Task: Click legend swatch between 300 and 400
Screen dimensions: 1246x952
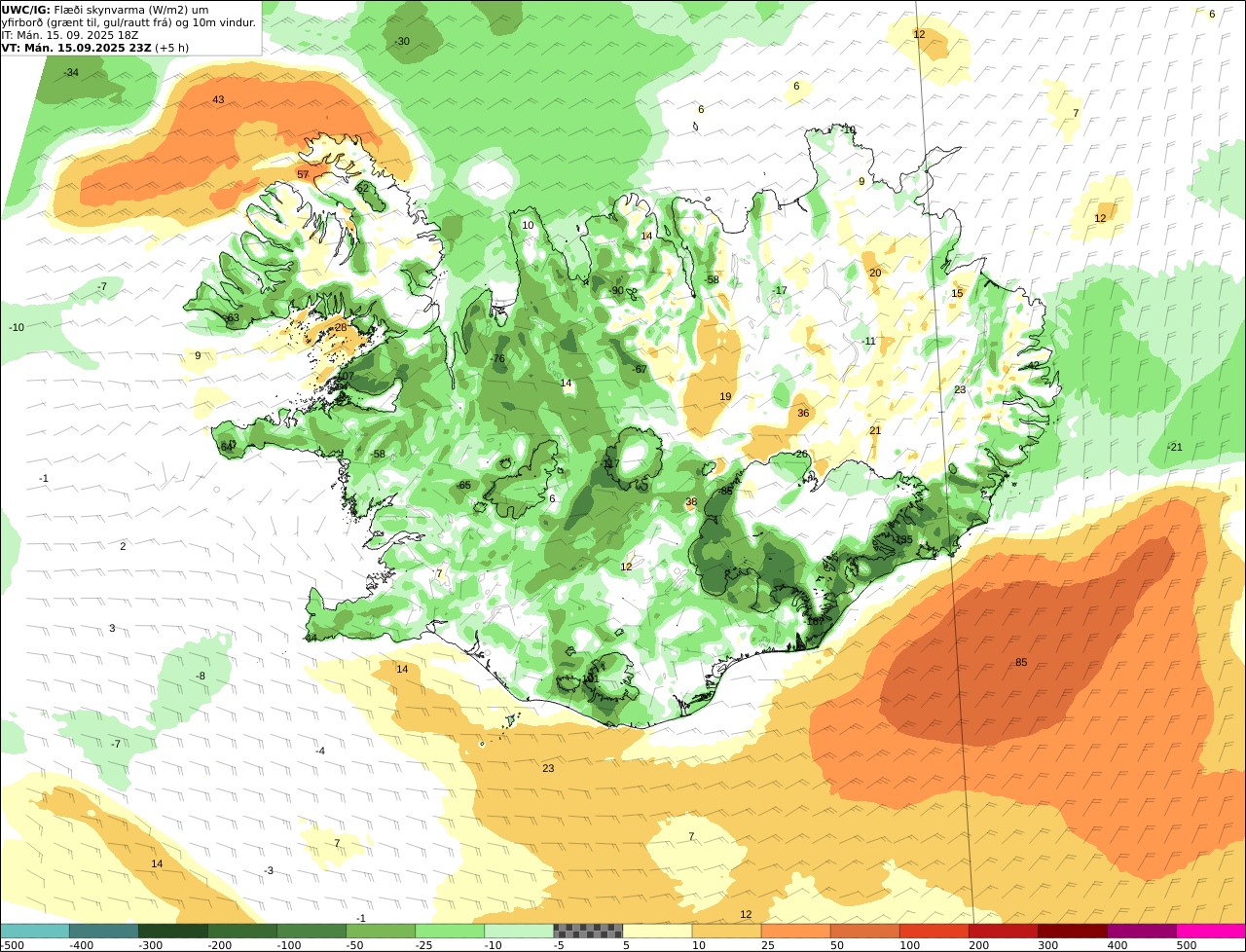Action: pyautogui.click(x=1072, y=931)
